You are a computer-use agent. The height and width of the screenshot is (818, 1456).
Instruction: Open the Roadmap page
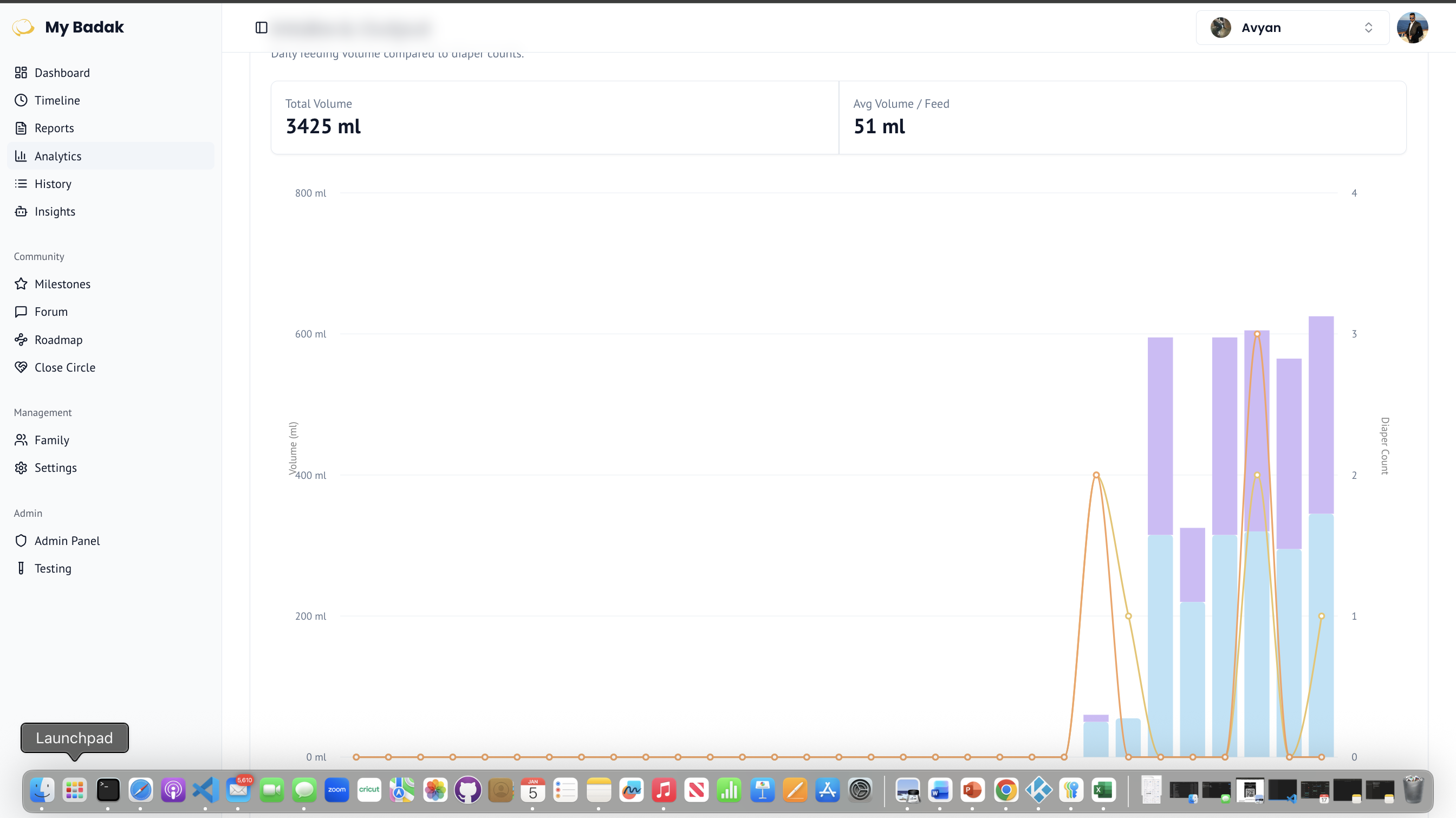(57, 339)
